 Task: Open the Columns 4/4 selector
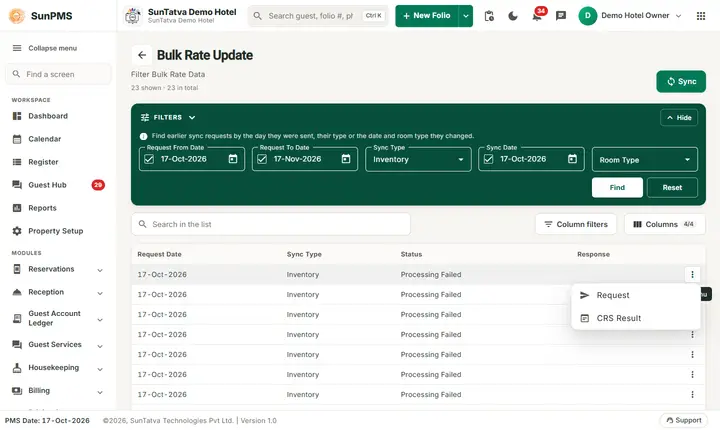(664, 224)
